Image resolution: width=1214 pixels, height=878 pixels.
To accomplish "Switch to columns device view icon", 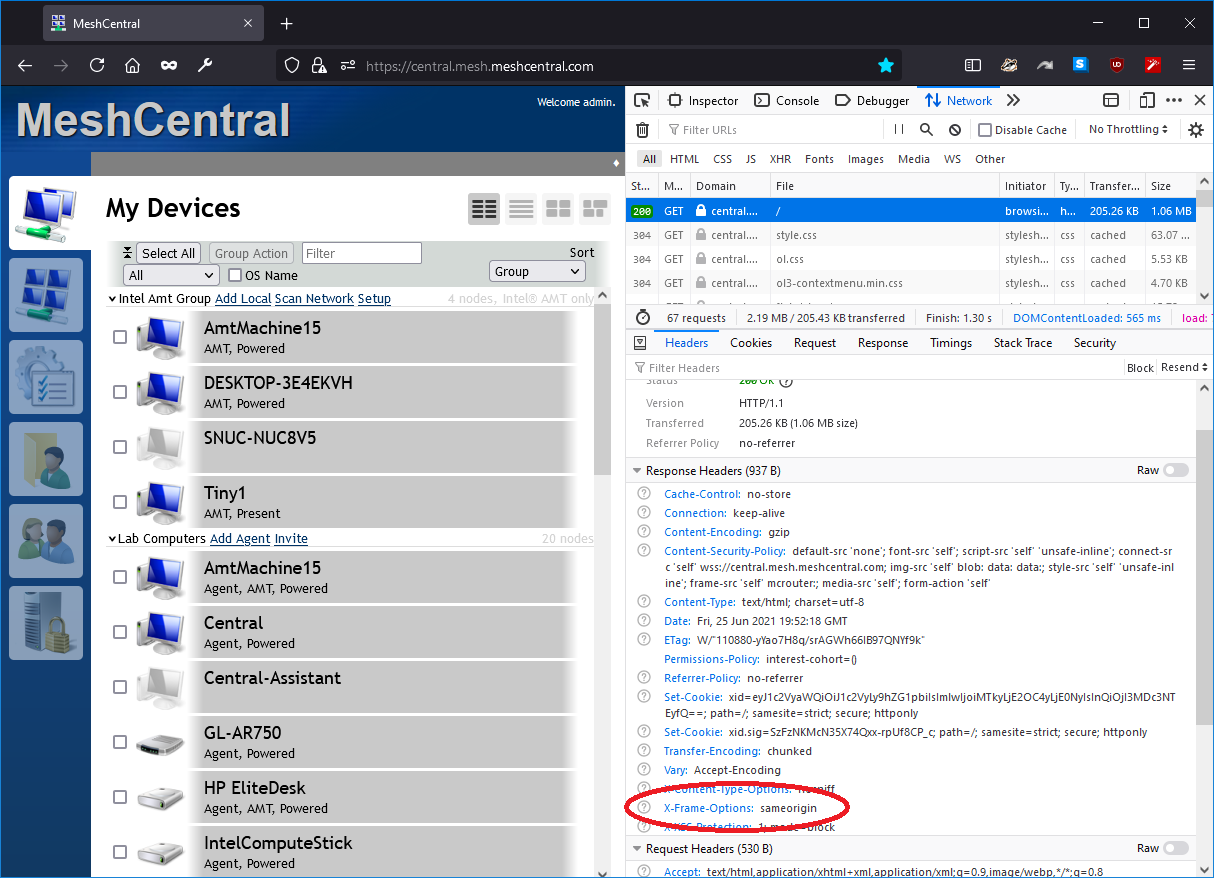I will (484, 208).
